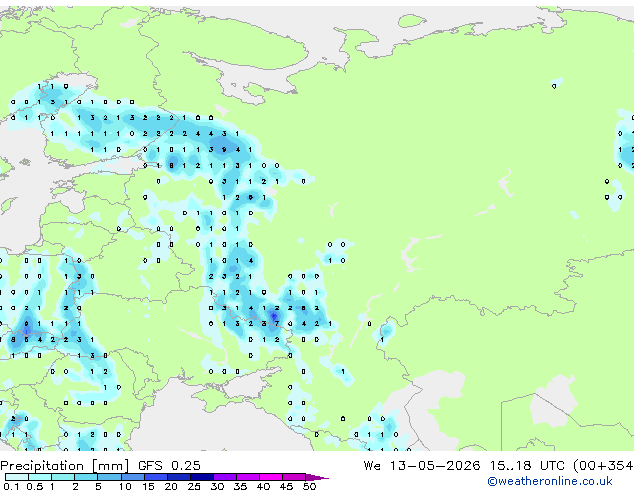Viewport: 634px width, 490px height.
Task: Choose the 20–25 mm dark blue swatch
Action: (x=179, y=477)
